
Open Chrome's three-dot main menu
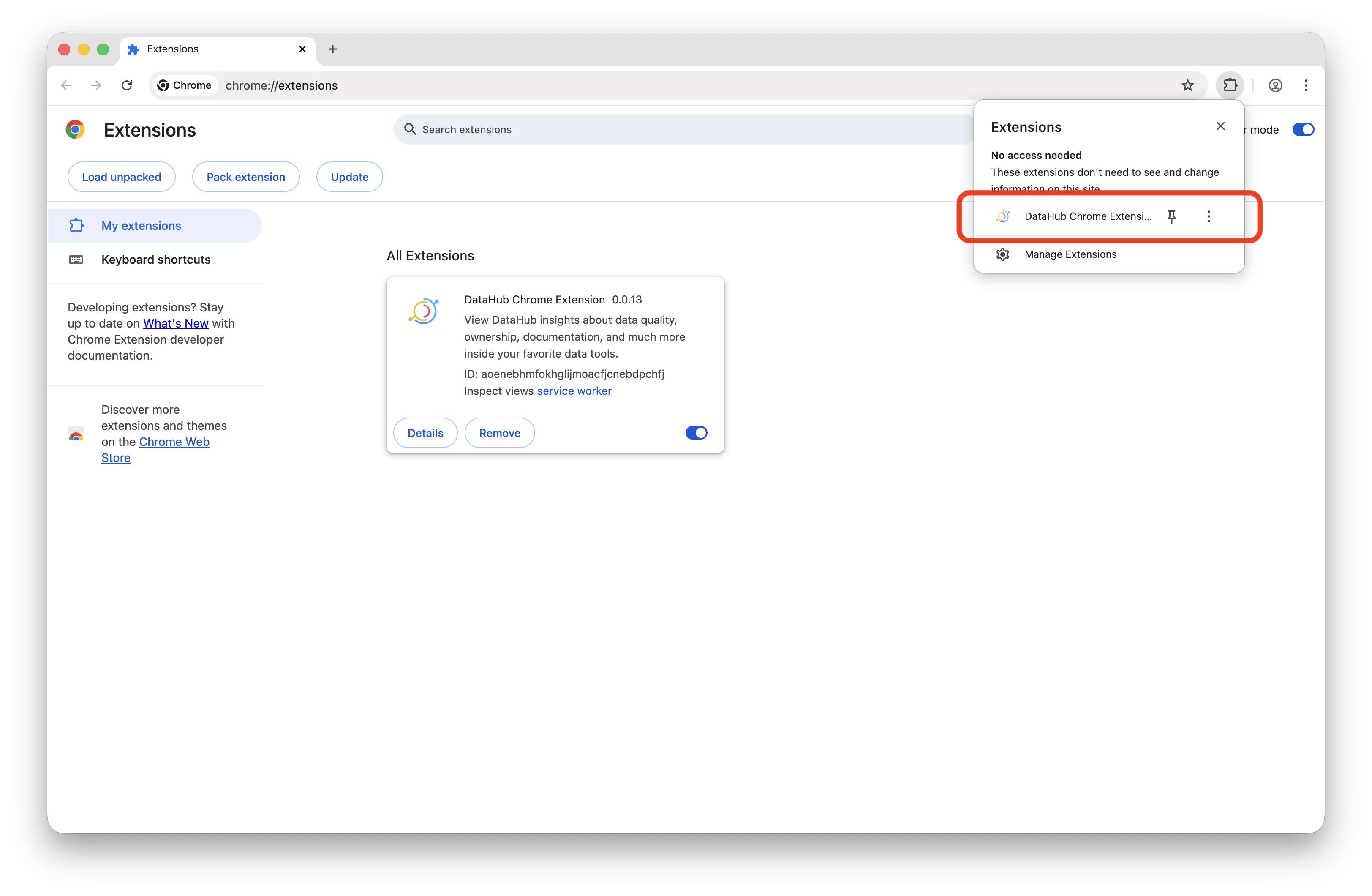click(x=1306, y=85)
